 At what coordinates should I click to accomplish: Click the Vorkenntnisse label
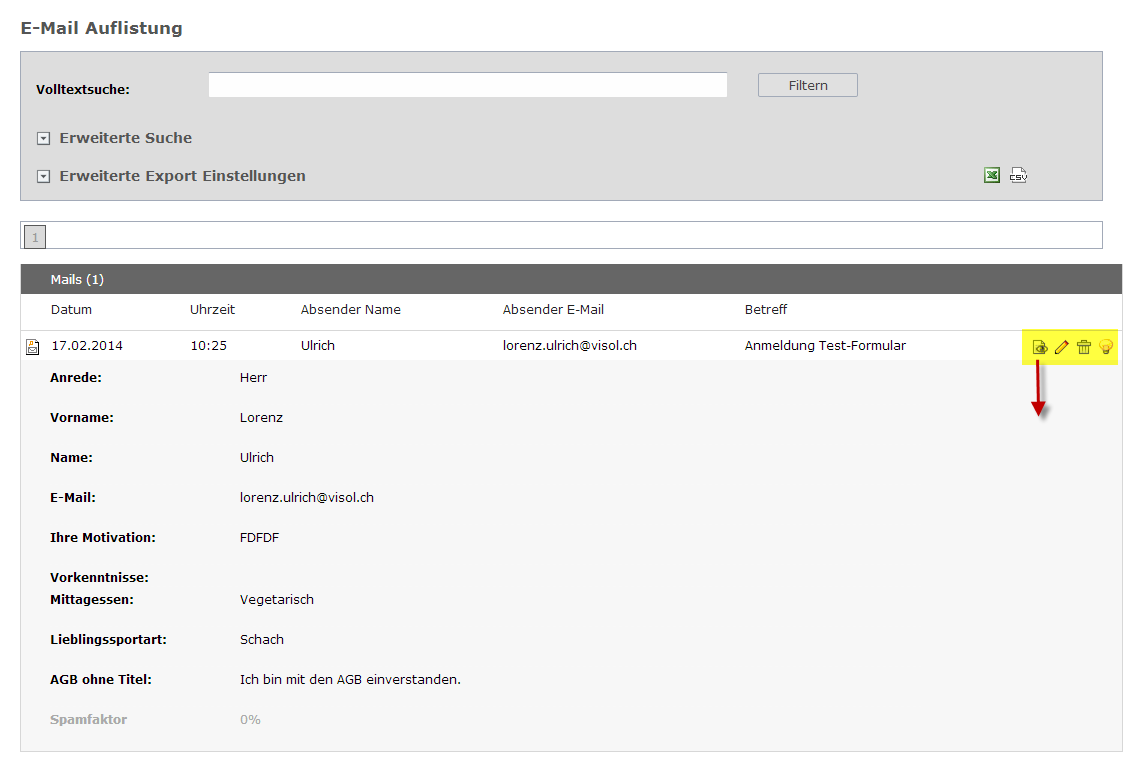(99, 578)
